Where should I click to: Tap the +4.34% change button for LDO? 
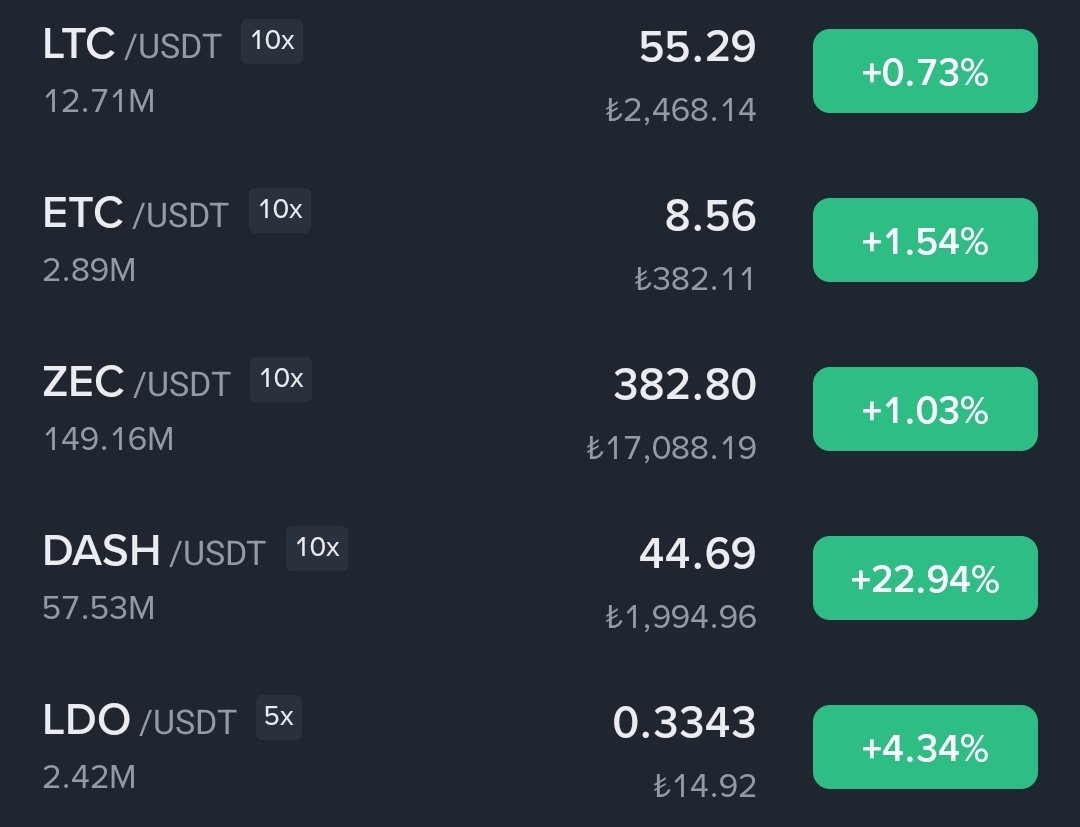924,748
